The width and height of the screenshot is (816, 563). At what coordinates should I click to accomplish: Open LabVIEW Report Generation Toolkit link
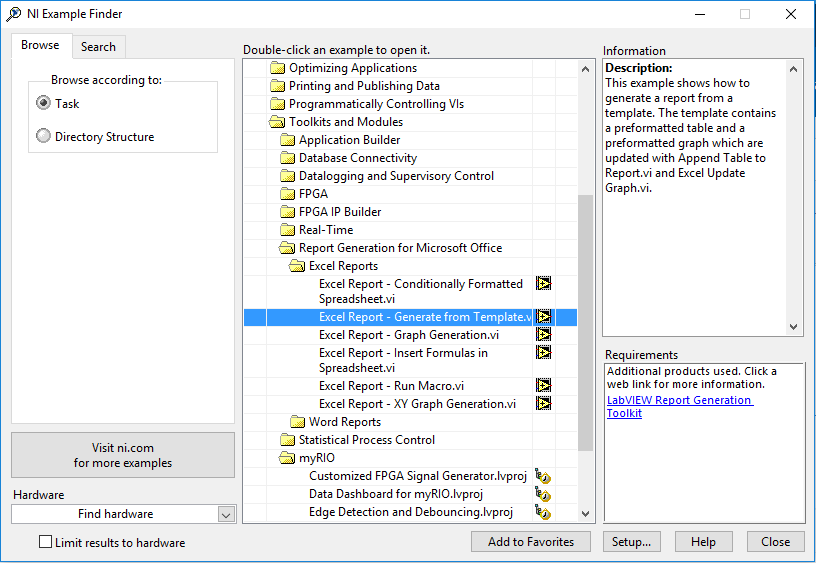pos(680,406)
